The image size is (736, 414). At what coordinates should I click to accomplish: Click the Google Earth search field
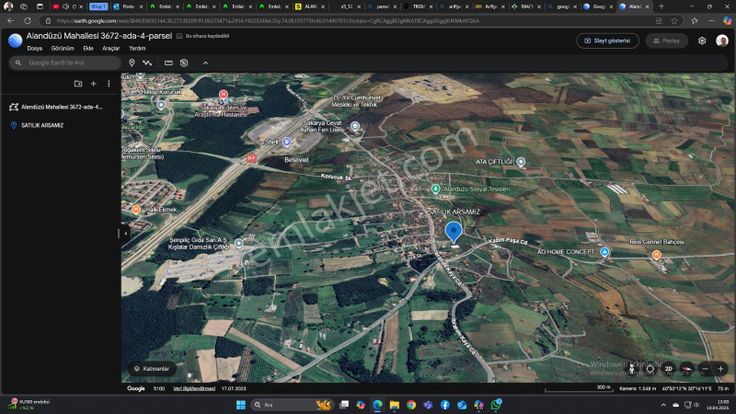click(x=65, y=62)
